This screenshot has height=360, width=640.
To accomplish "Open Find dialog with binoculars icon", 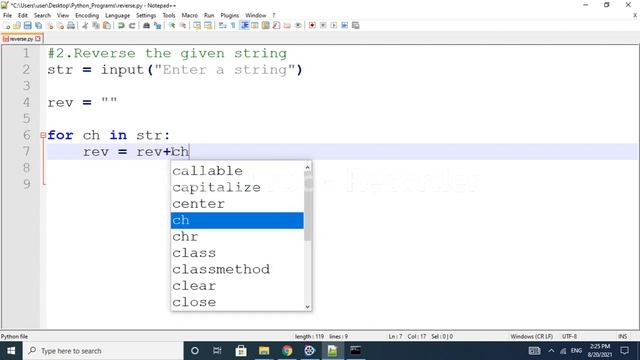I will click(146, 25).
